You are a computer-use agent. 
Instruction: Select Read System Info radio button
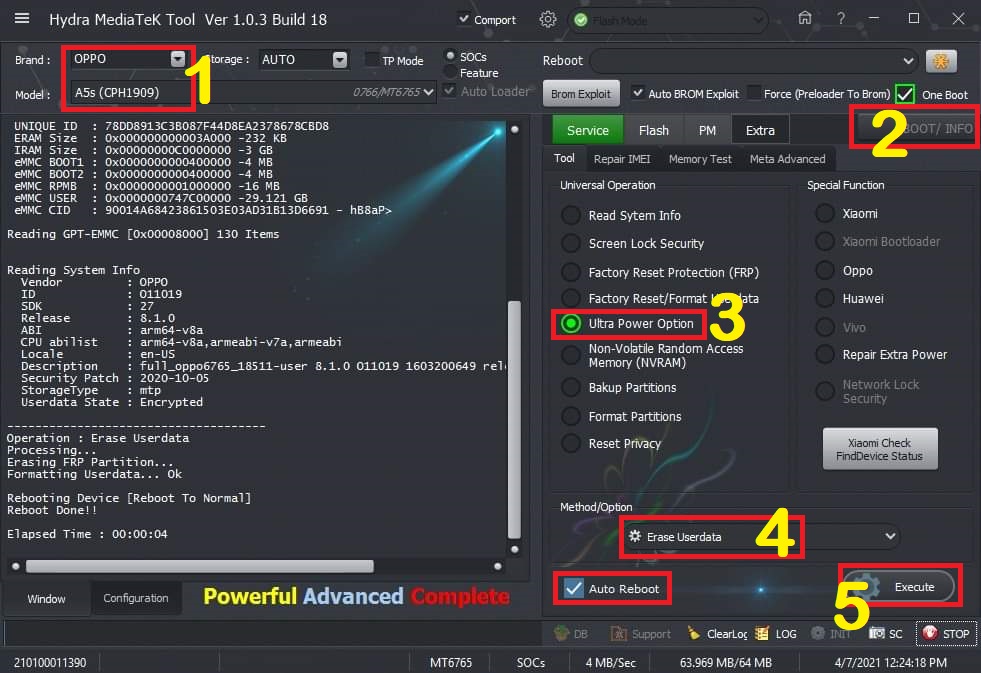click(571, 215)
